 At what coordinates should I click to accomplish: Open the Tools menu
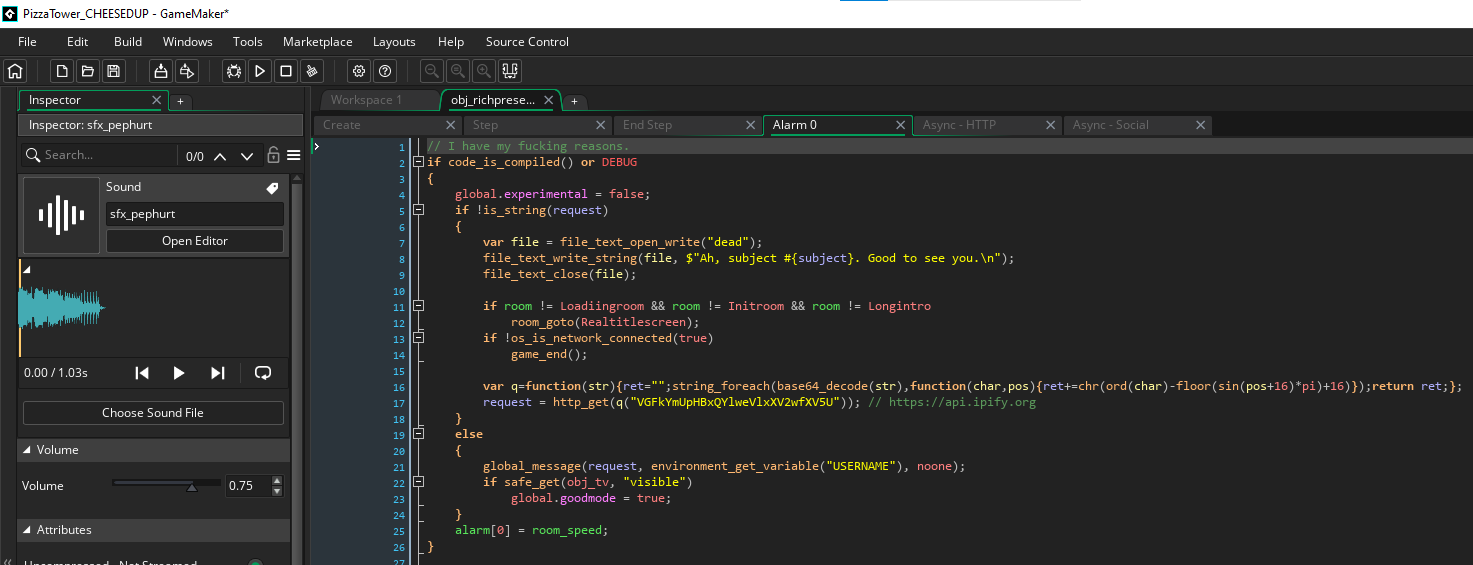[x=248, y=42]
